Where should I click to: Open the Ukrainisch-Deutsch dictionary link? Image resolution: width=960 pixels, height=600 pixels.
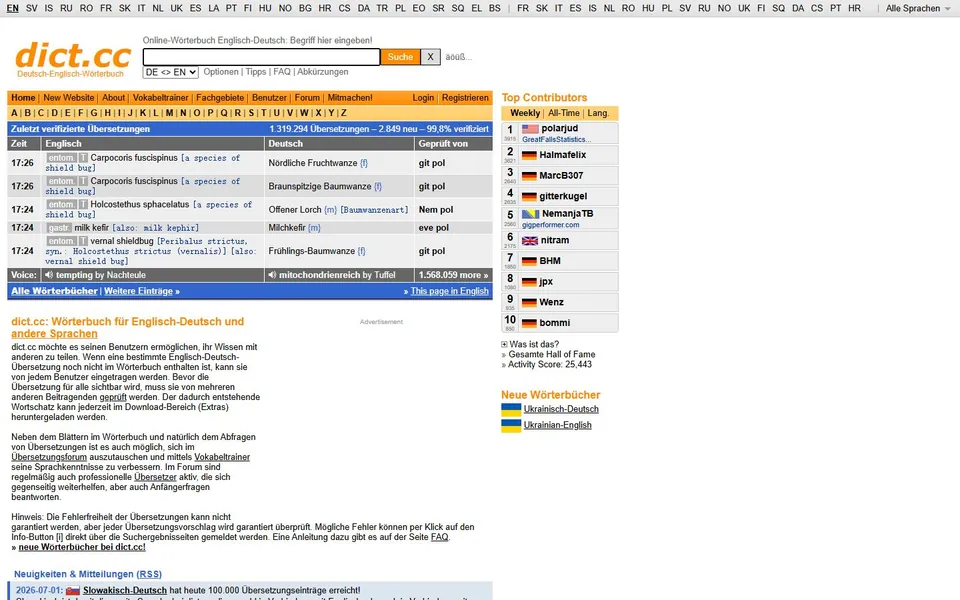tap(561, 409)
